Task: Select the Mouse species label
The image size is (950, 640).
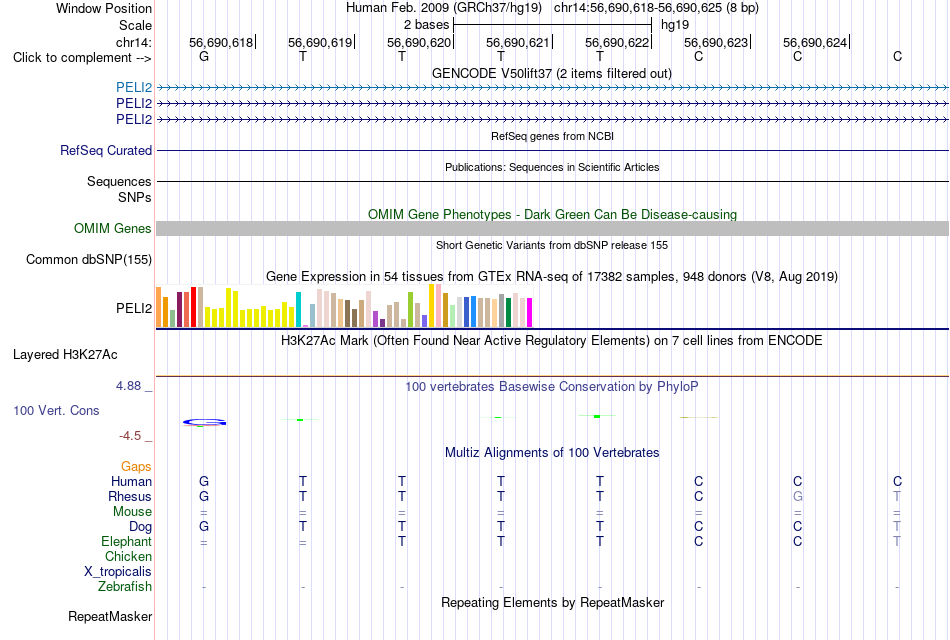Action: click(132, 512)
